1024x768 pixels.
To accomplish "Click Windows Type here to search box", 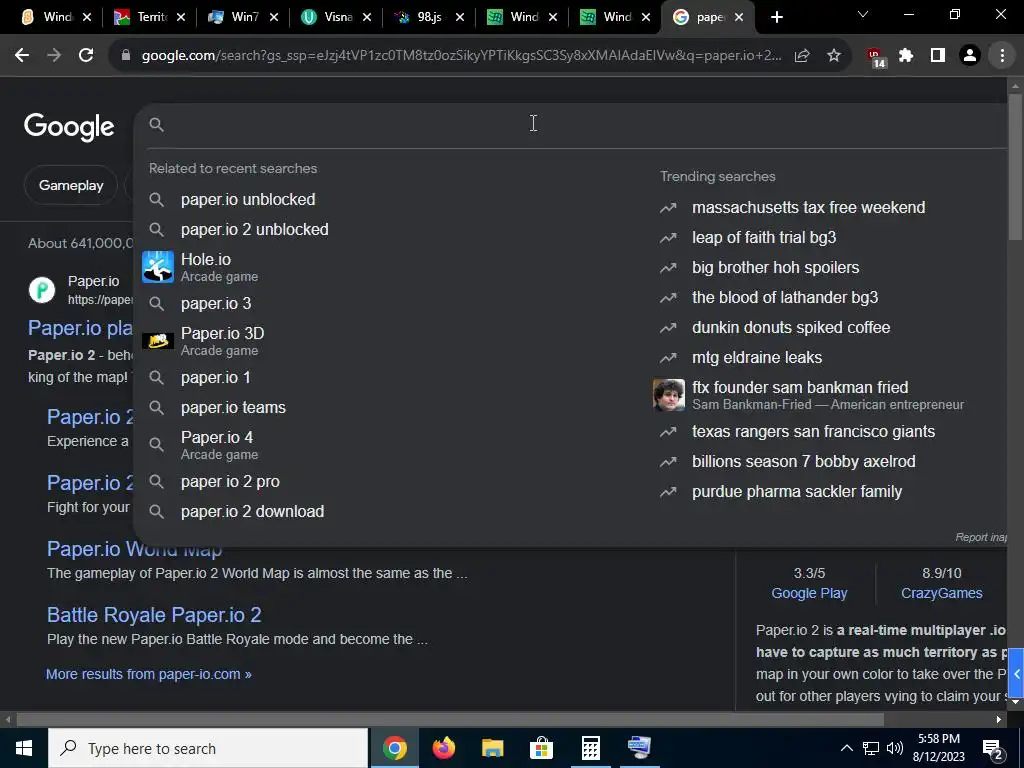I will [x=208, y=748].
